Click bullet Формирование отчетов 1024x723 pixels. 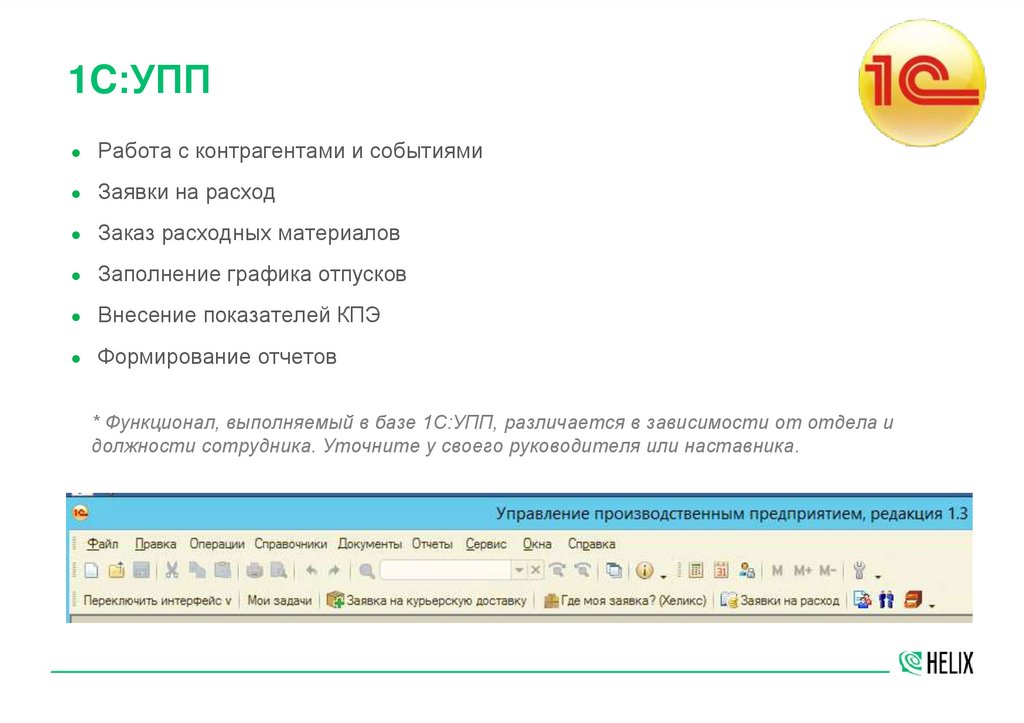pyautogui.click(x=217, y=357)
